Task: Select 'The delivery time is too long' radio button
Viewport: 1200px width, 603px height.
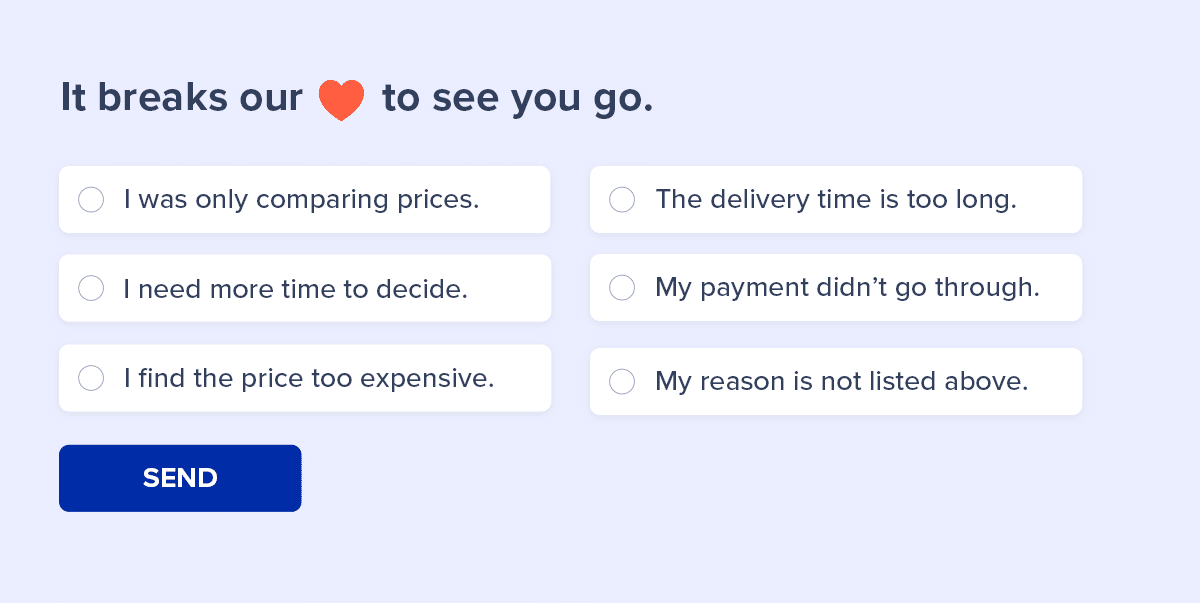Action: coord(622,200)
